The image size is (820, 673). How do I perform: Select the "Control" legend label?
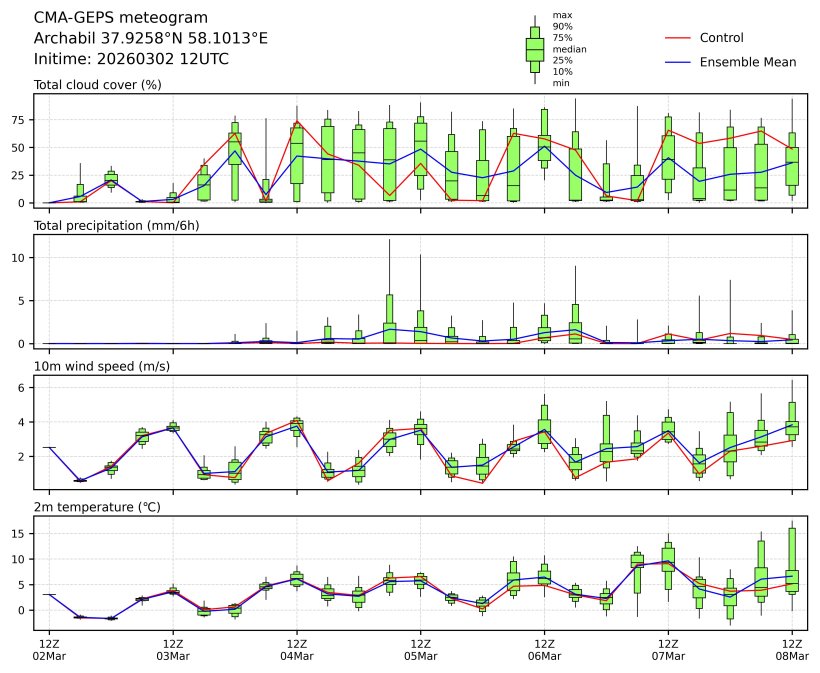(x=721, y=38)
